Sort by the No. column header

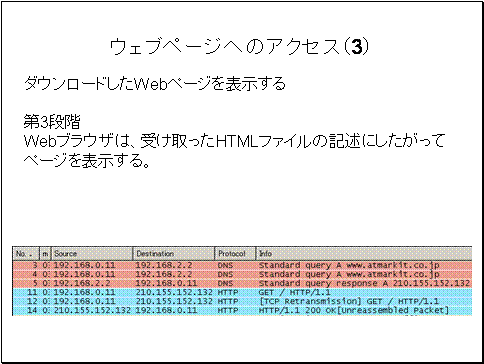coord(26,254)
